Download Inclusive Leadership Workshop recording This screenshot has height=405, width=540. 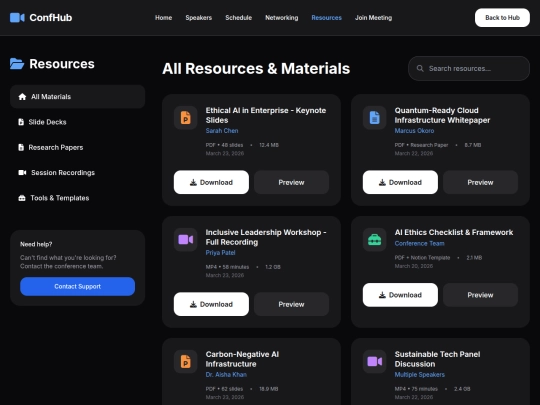211,304
